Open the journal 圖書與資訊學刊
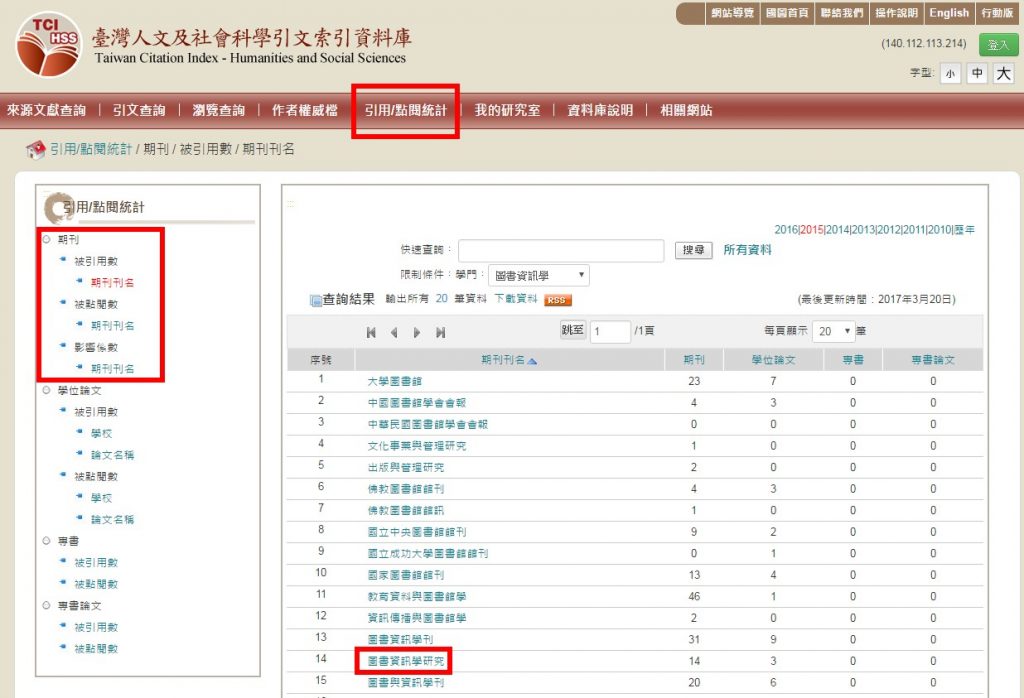Viewport: 1024px width, 698px height. click(406, 683)
